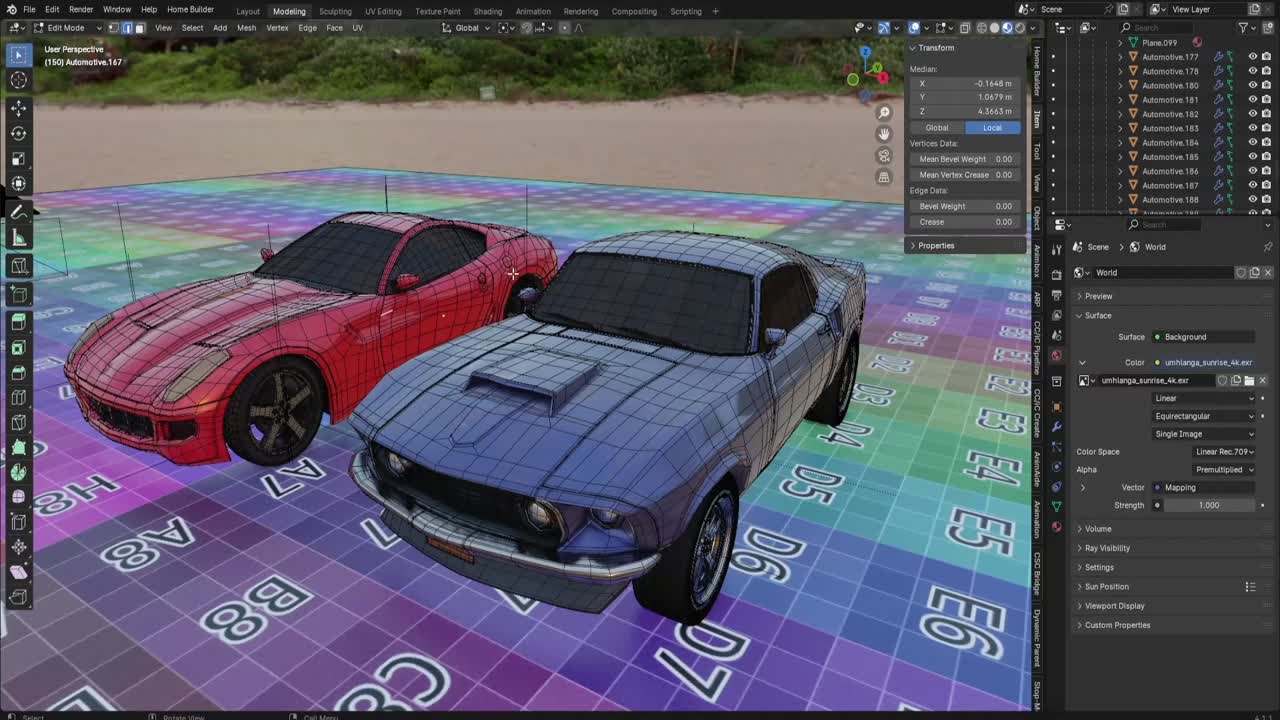Switch to the Shading workspace tab
The image size is (1280, 720).
click(488, 11)
